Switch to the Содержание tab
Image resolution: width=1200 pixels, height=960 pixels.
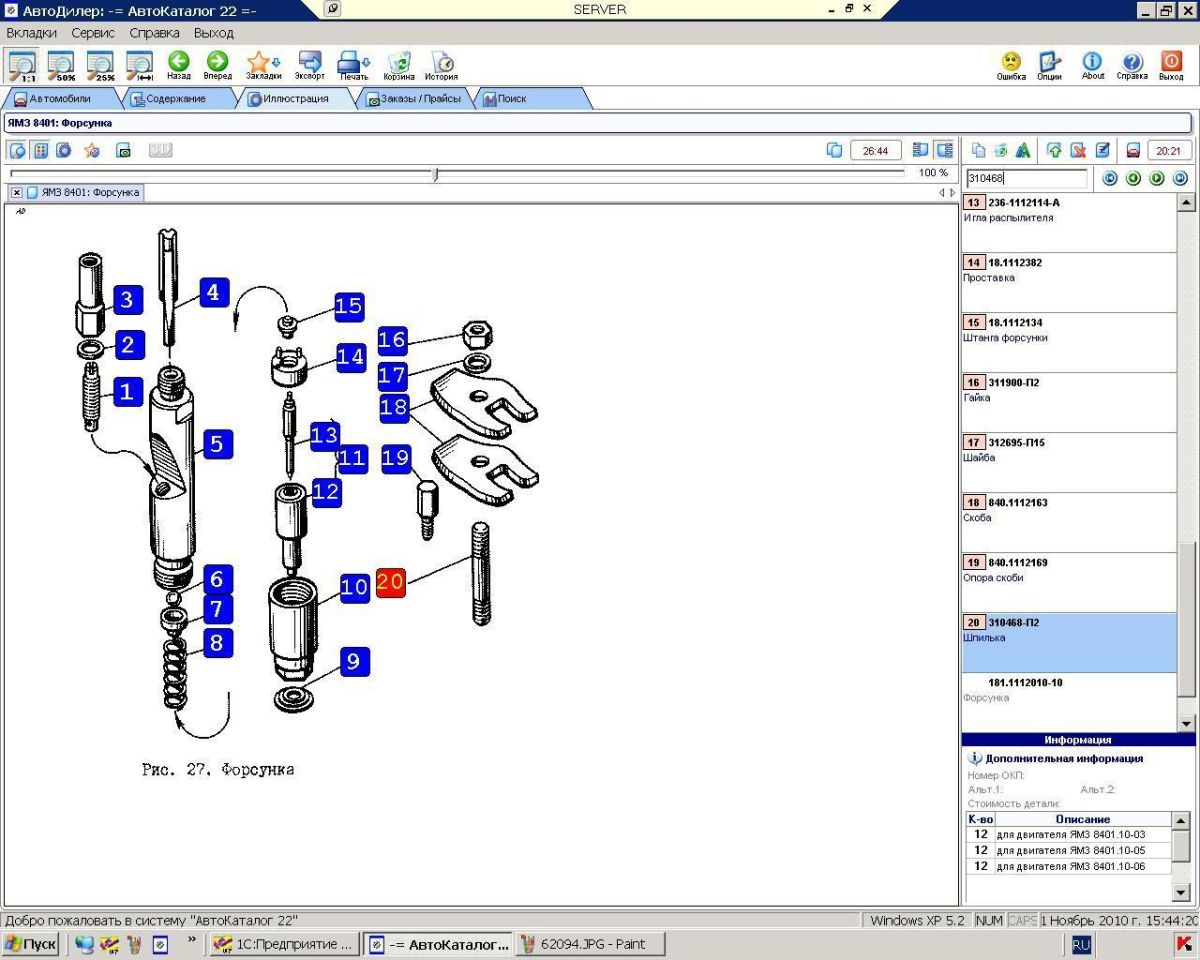pyautogui.click(x=176, y=99)
